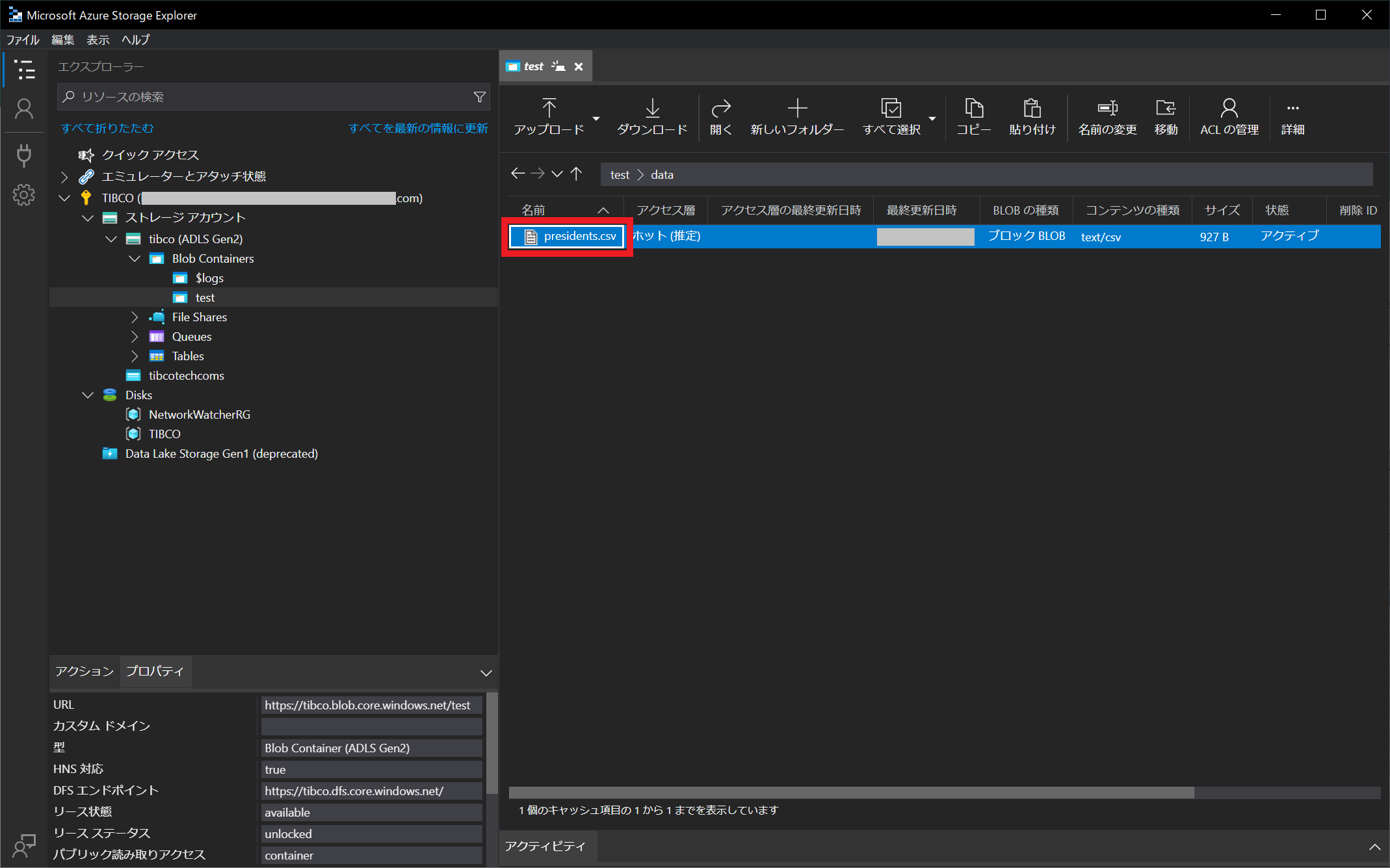This screenshot has height=868, width=1390.
Task: Click the horizontal scrollbar of file list
Action: click(851, 792)
